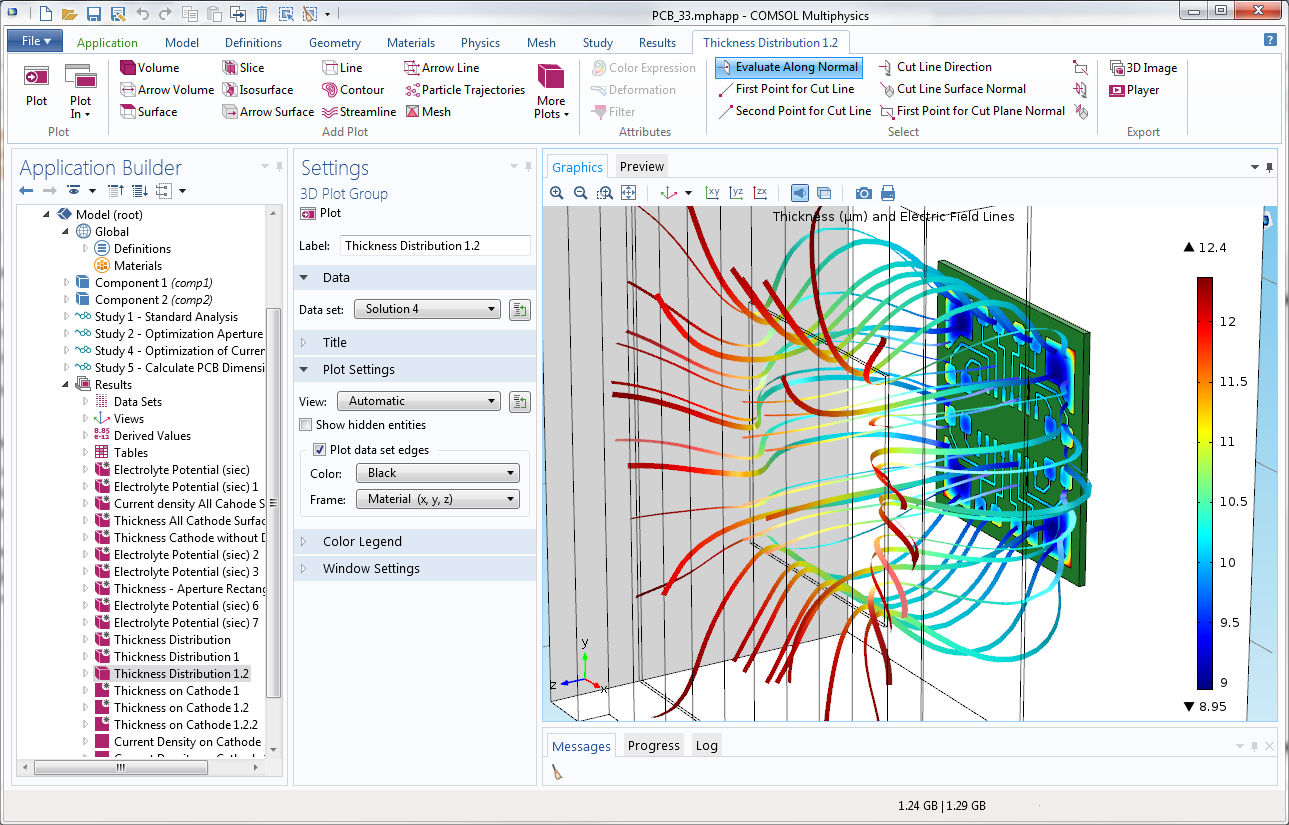Take a snapshot with the camera icon

863,192
